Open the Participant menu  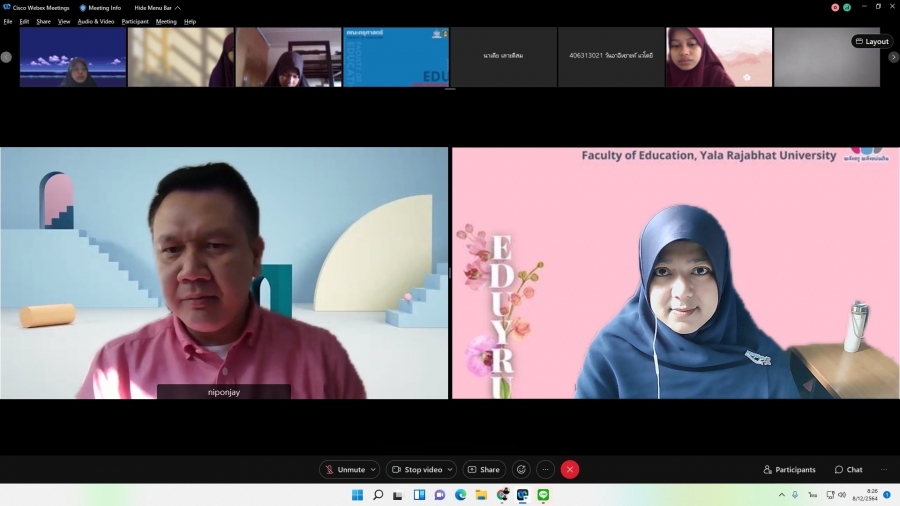pos(135,21)
